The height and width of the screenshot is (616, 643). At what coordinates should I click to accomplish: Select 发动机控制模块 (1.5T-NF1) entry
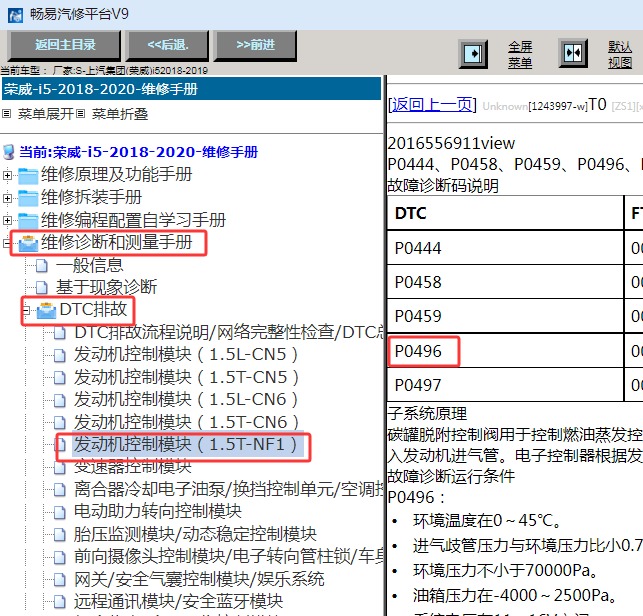pos(188,445)
